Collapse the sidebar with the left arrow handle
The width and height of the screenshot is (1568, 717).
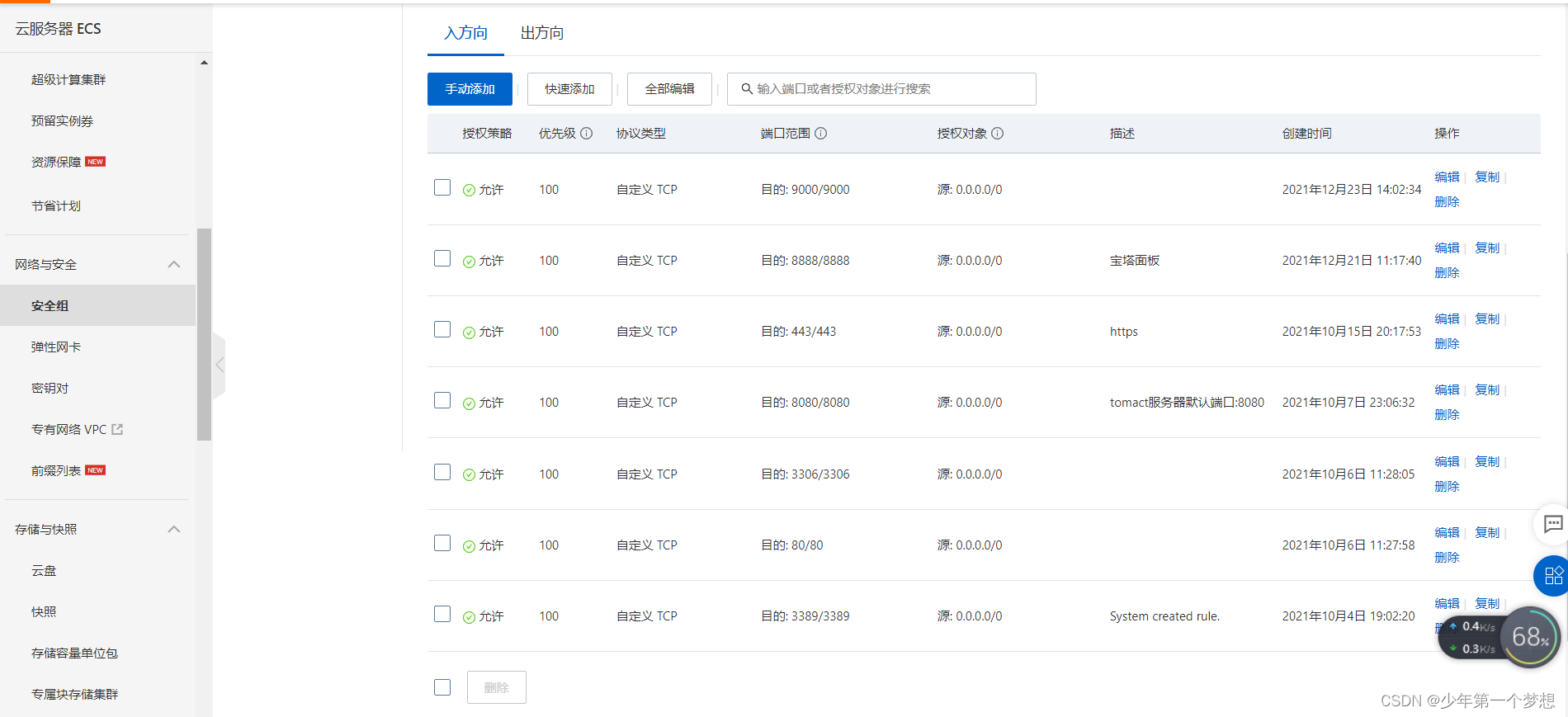(x=219, y=365)
